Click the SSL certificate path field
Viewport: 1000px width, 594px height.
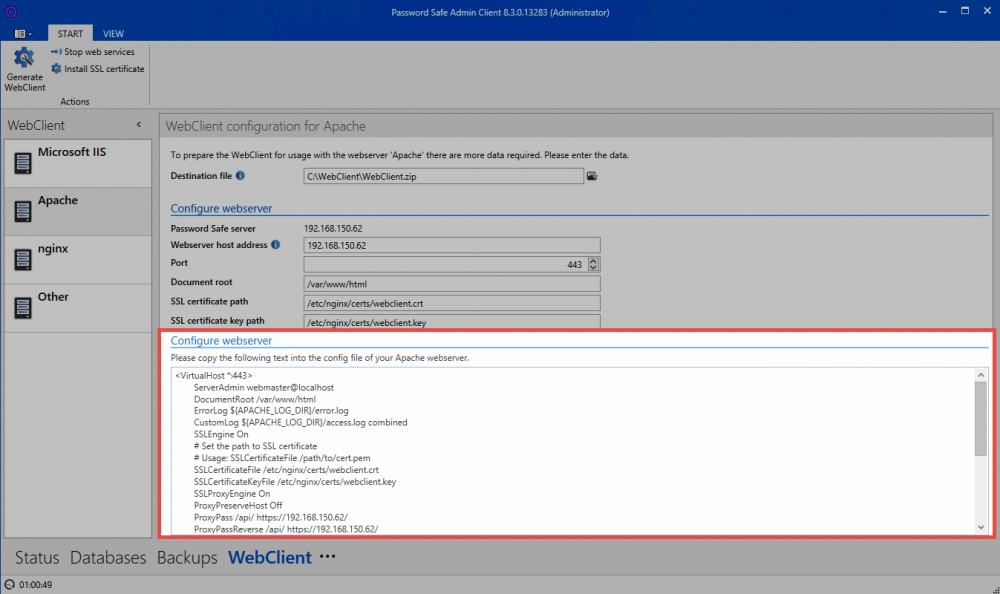(x=452, y=303)
